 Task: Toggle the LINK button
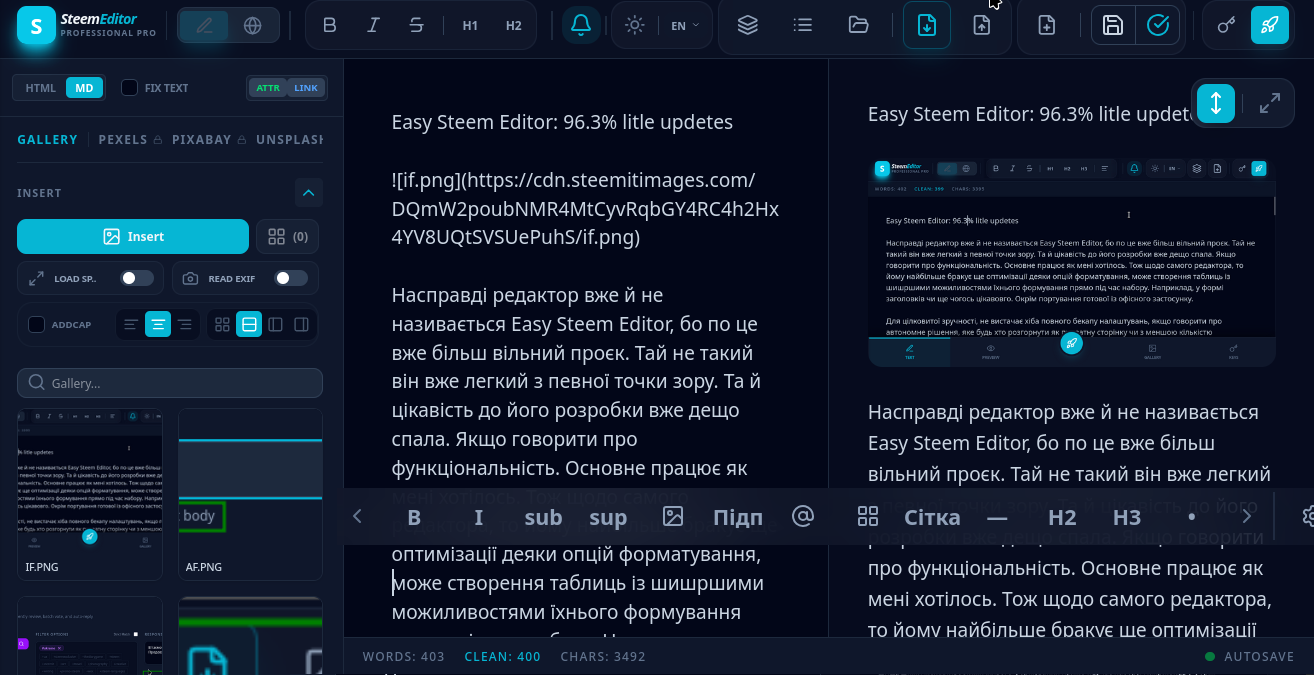306,88
